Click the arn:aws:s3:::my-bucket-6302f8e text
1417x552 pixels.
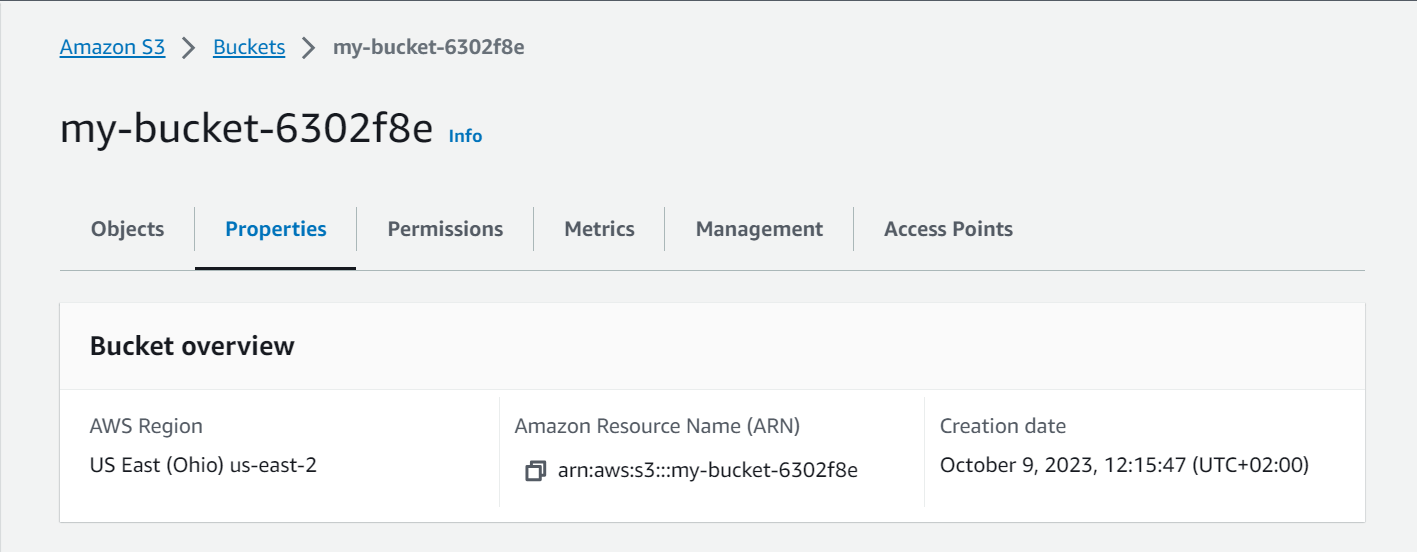(x=708, y=470)
